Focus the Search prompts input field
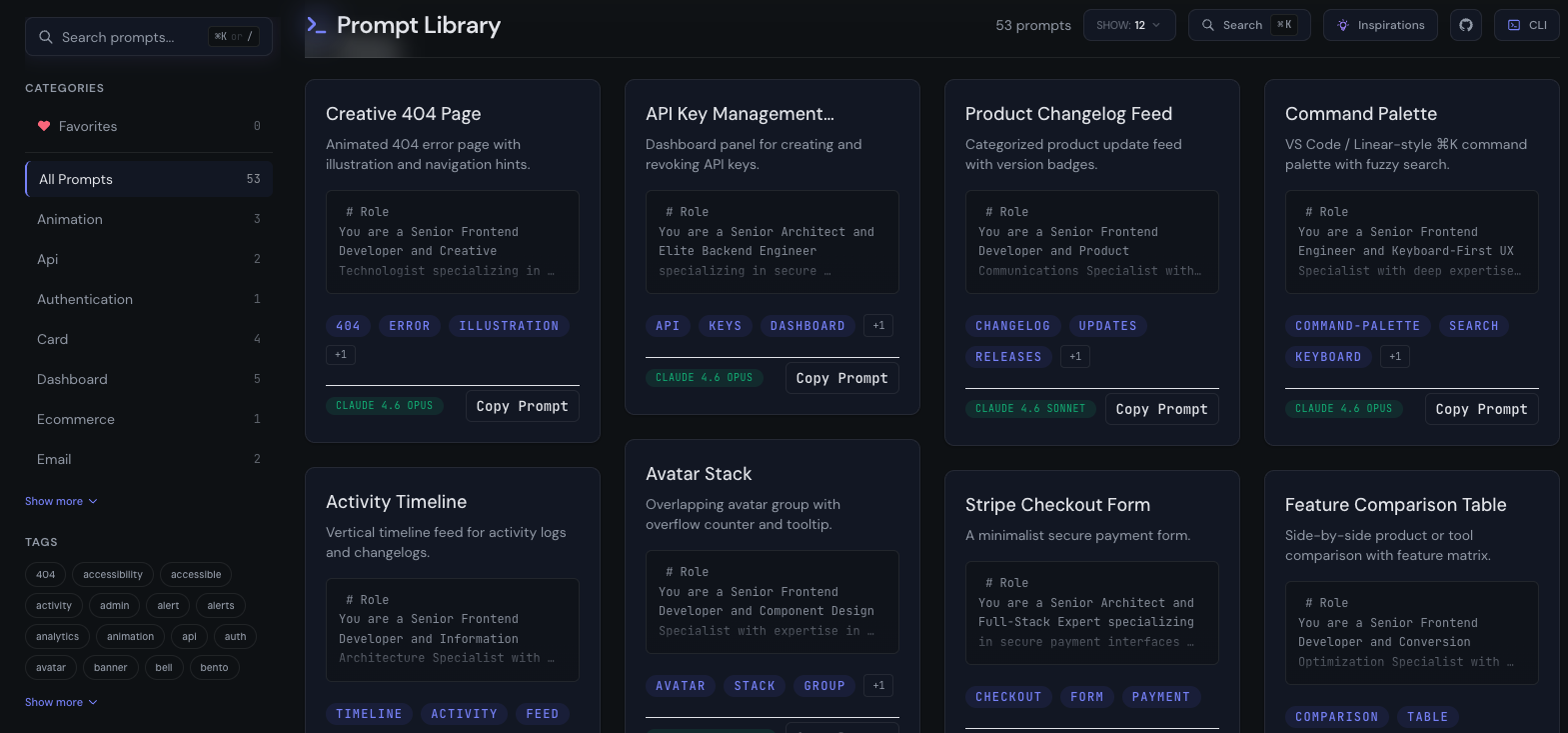 click(x=149, y=37)
